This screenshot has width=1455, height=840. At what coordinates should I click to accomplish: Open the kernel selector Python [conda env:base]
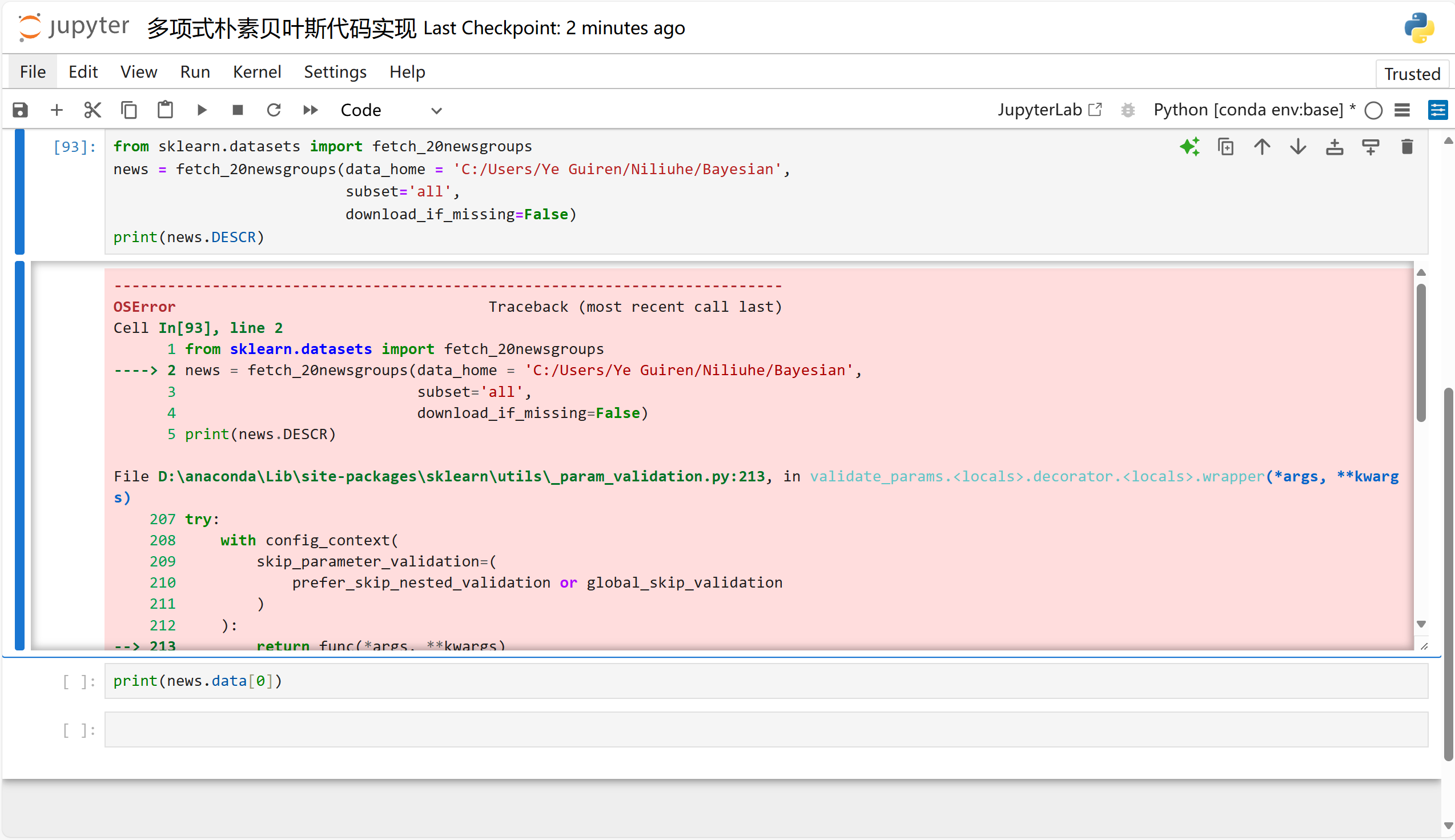click(x=1248, y=110)
